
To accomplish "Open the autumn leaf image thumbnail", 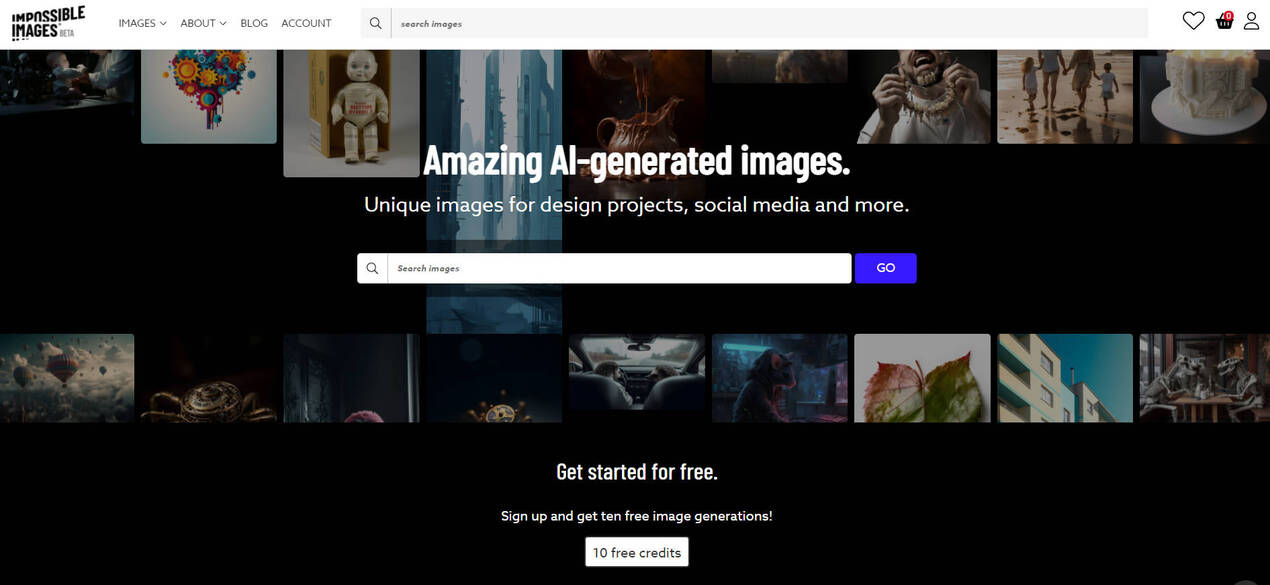I will [922, 377].
